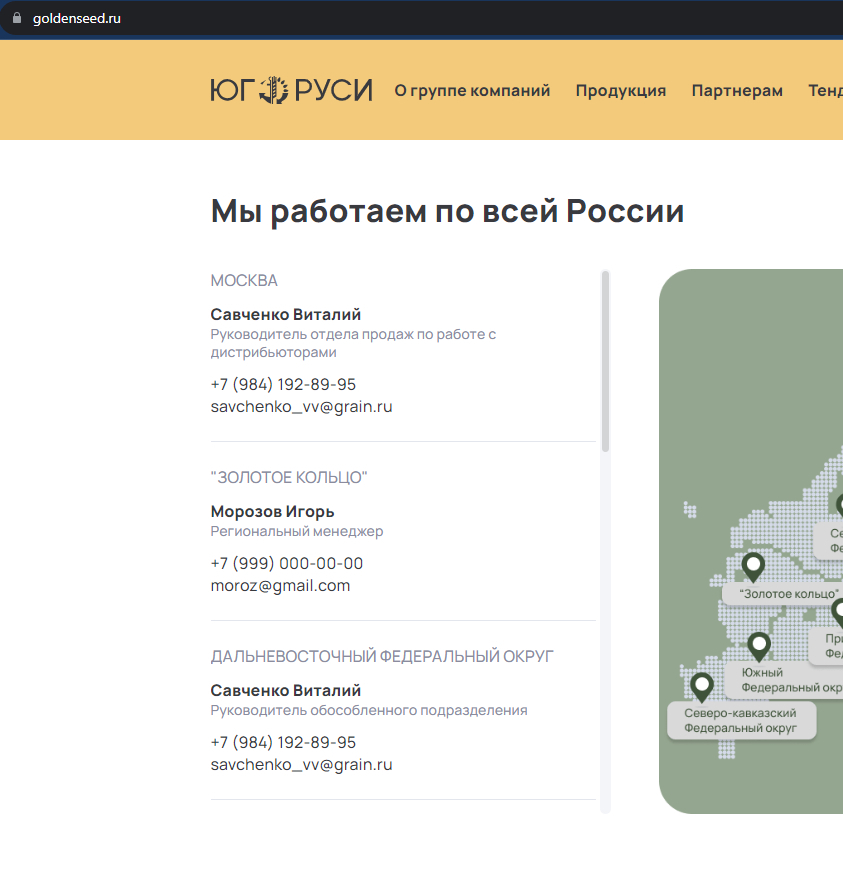The height and width of the screenshot is (878, 843).
Task: Click the Мы работаем по всей России heading
Action: tap(447, 212)
